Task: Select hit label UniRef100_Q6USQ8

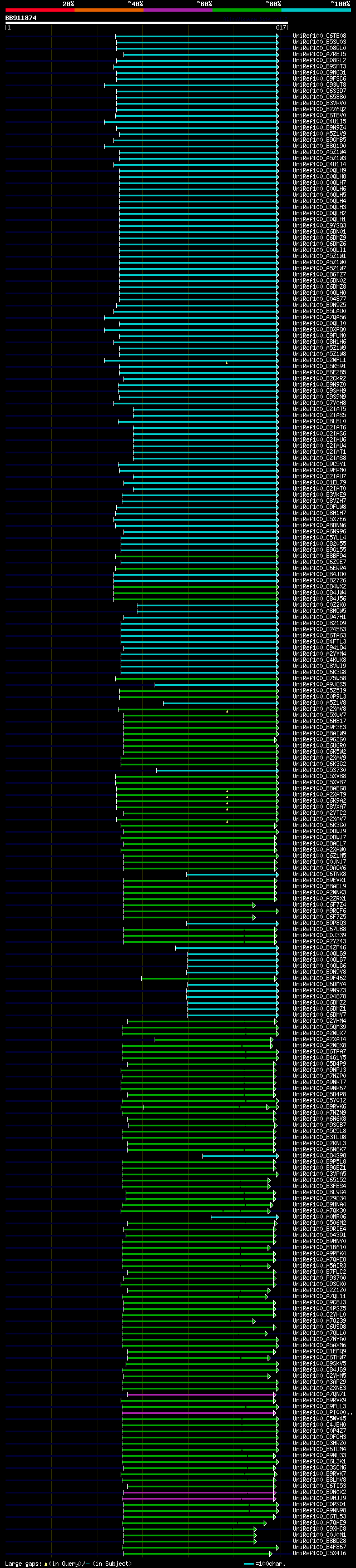Action: click(x=319, y=1327)
